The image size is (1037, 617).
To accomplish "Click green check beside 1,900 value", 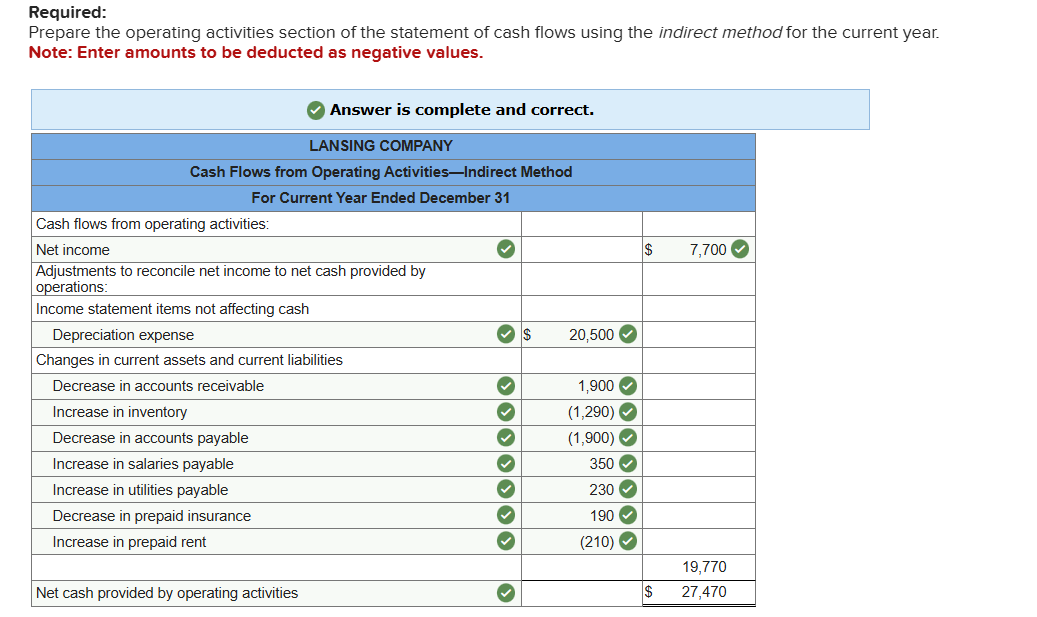I will pyautogui.click(x=628, y=386).
